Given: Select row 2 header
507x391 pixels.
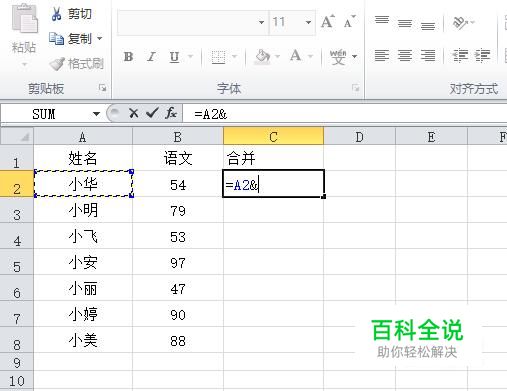Looking at the screenshot, I should [17, 184].
